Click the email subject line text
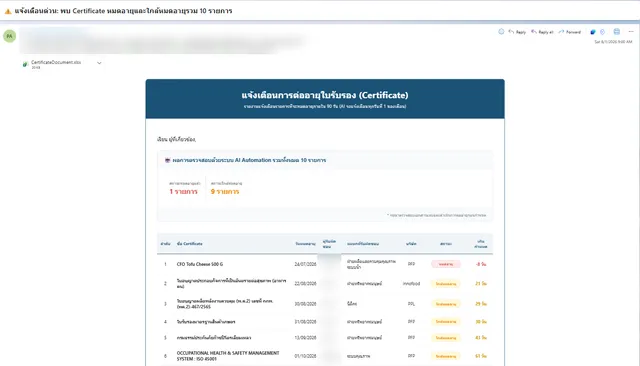Image resolution: width=640 pixels, height=366 pixels. pos(123,11)
